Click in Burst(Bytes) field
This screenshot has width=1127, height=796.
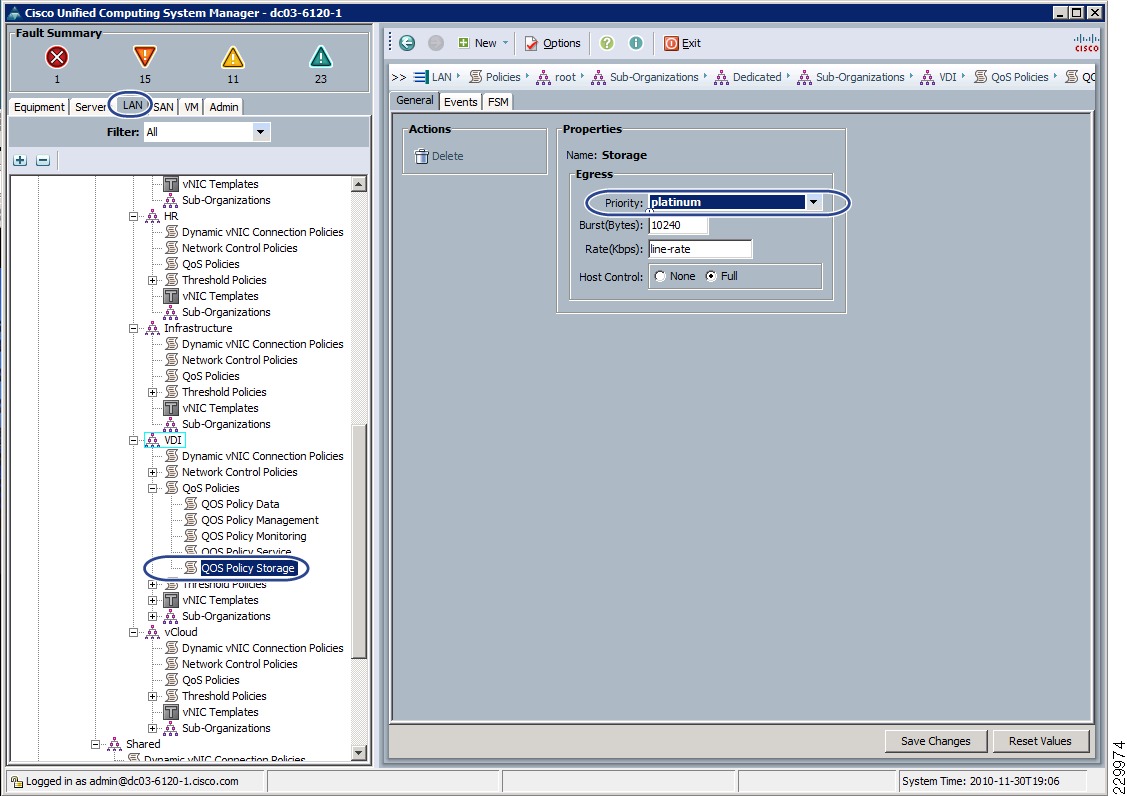[x=678, y=225]
